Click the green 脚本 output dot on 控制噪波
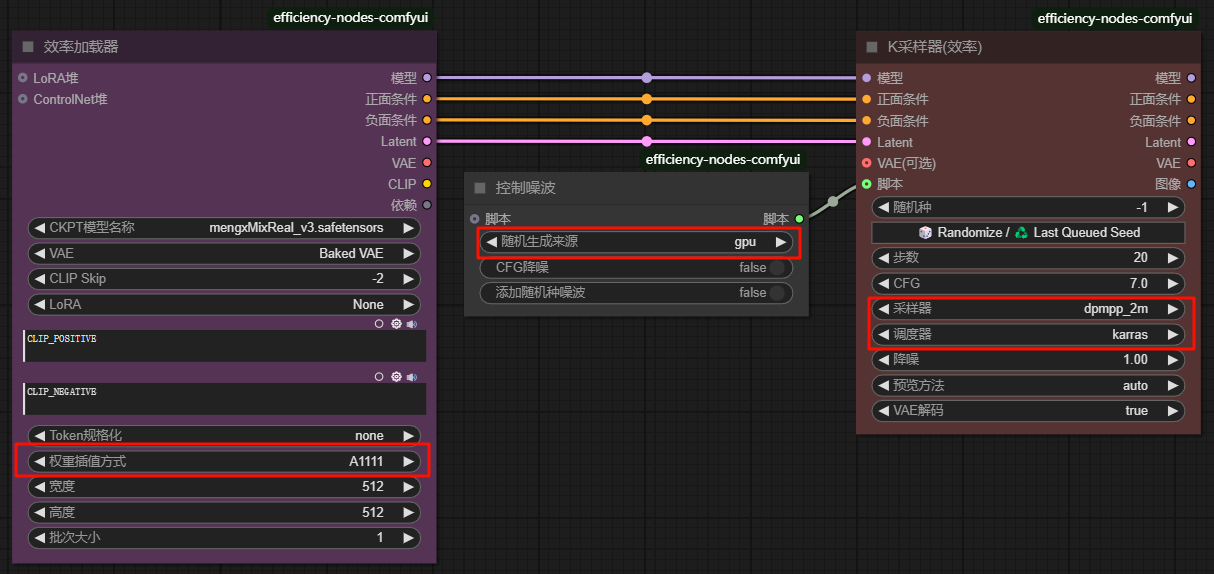 pyautogui.click(x=799, y=219)
